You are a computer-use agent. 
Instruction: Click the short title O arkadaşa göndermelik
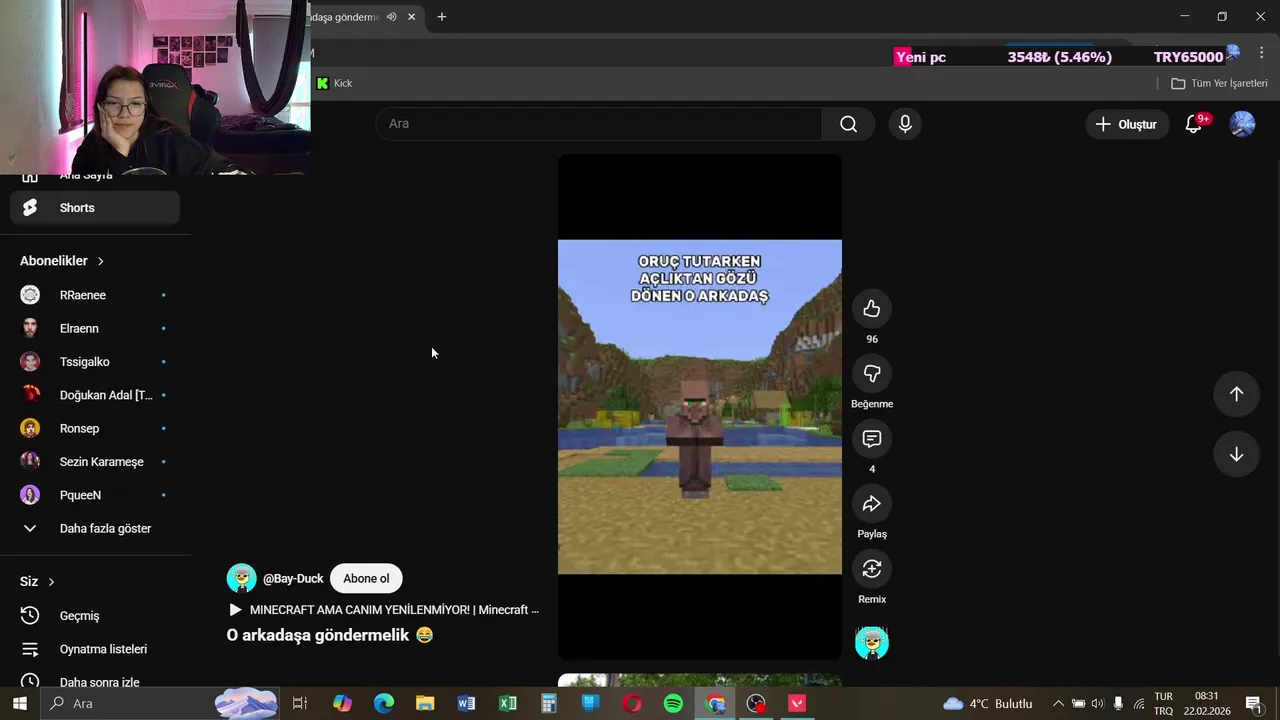point(329,635)
